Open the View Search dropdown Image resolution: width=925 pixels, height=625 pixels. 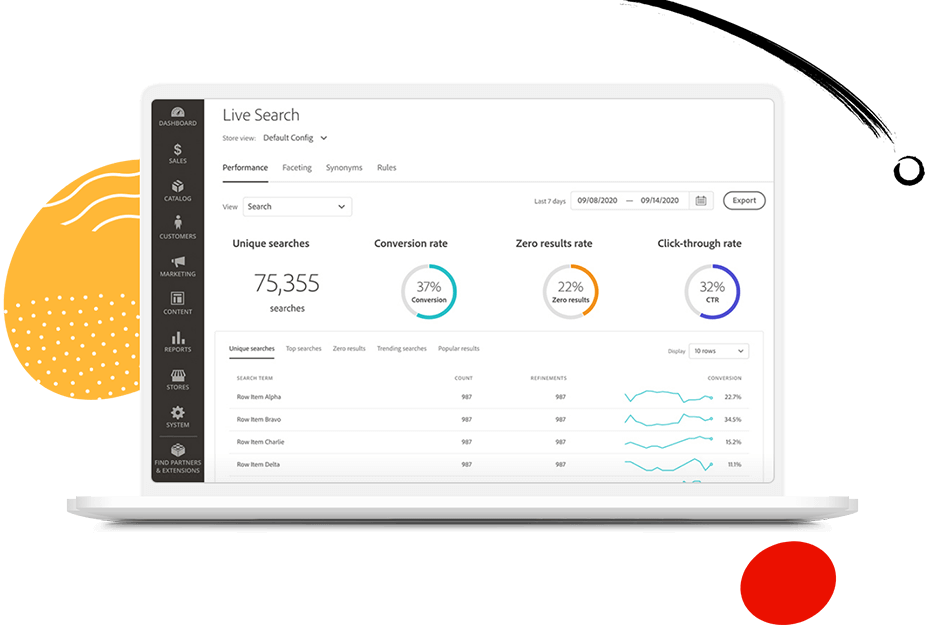(297, 207)
